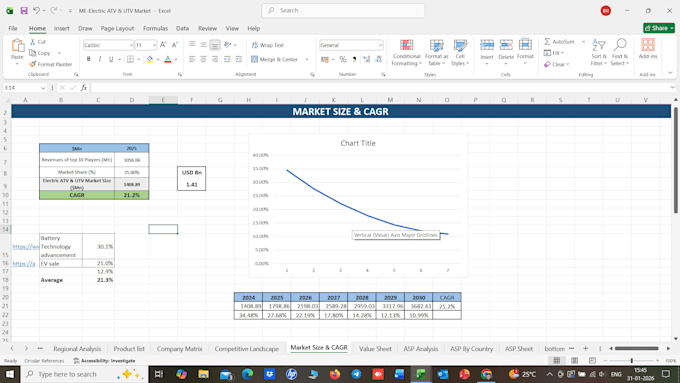The image size is (680, 383).
Task: Switch to the Data ribbon tab
Action: (182, 28)
